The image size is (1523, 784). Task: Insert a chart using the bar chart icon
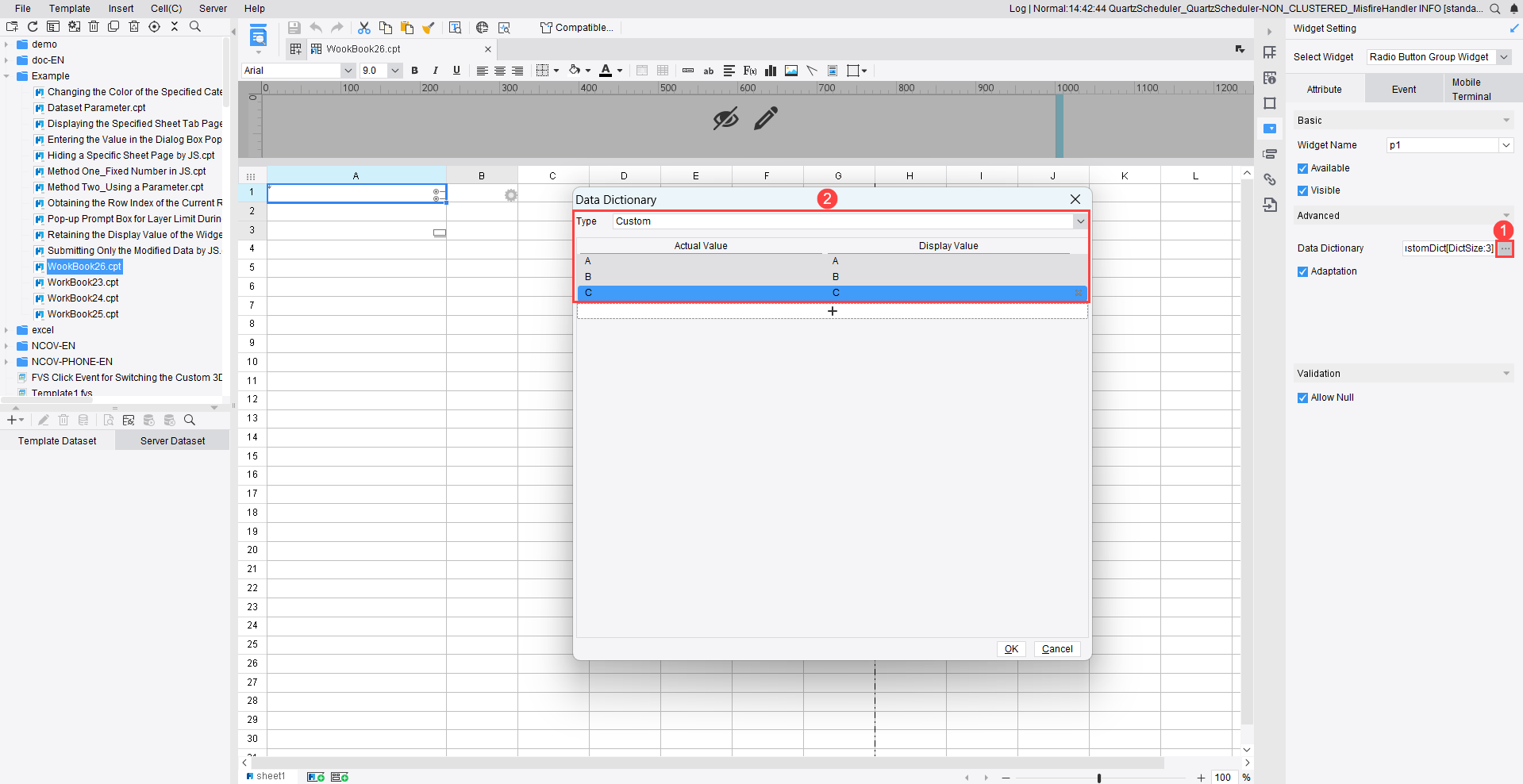[x=770, y=71]
